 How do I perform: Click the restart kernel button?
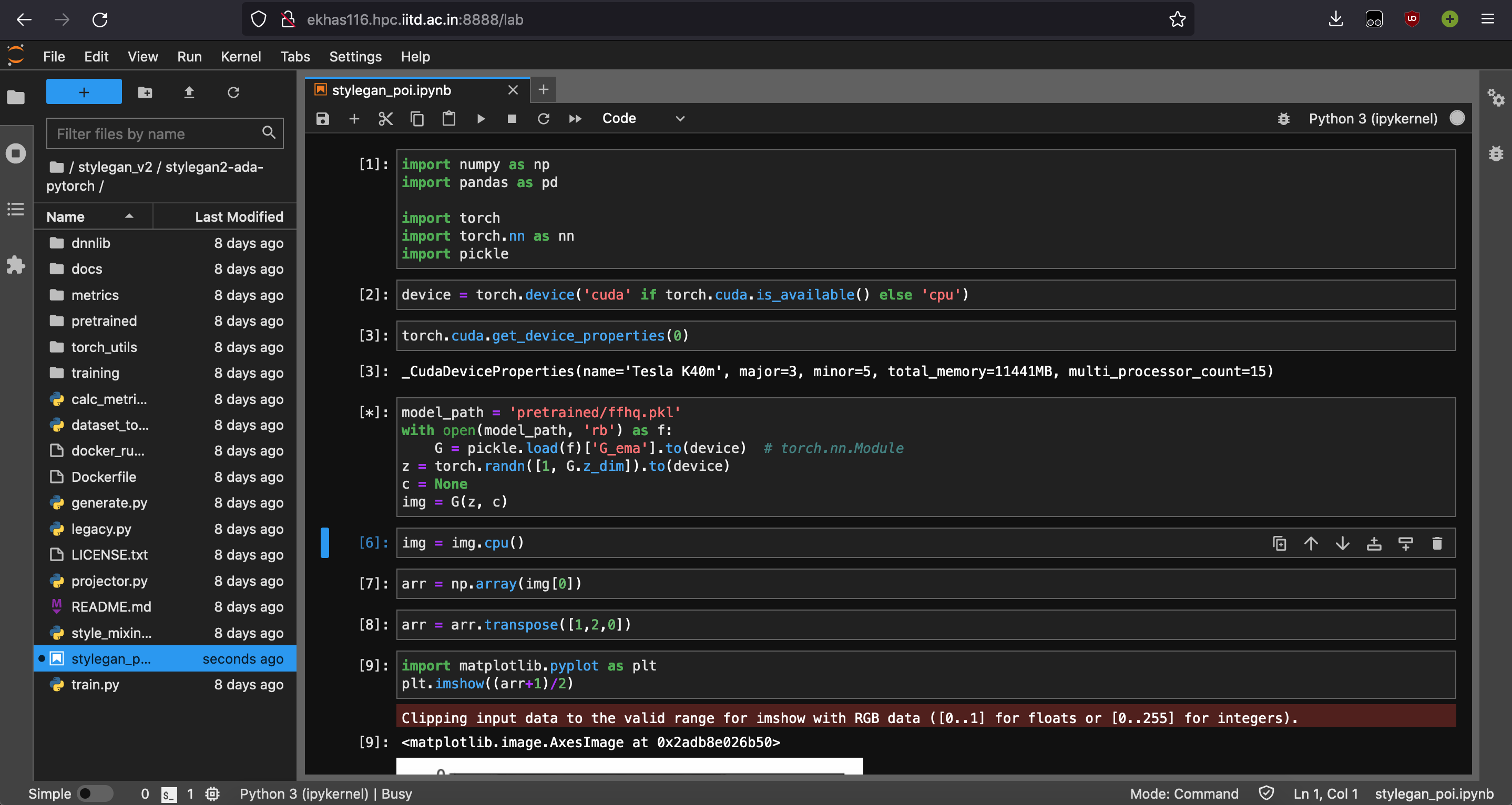543,118
